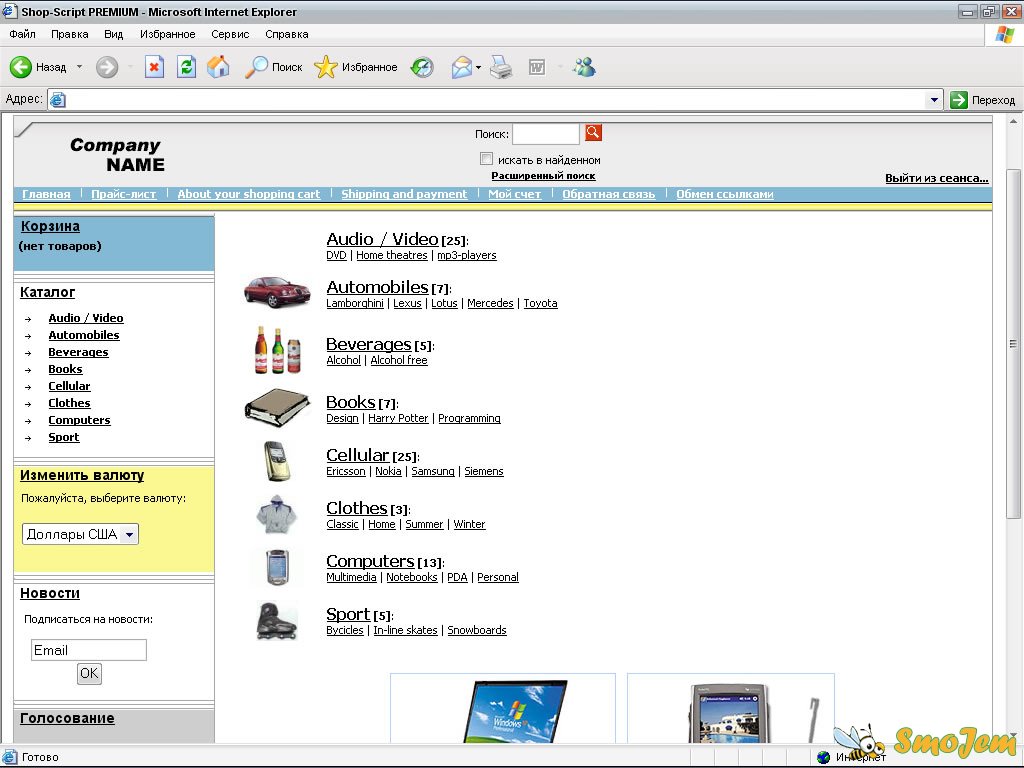1024x768 pixels.
Task: Open Обратная связь link
Action: point(609,194)
